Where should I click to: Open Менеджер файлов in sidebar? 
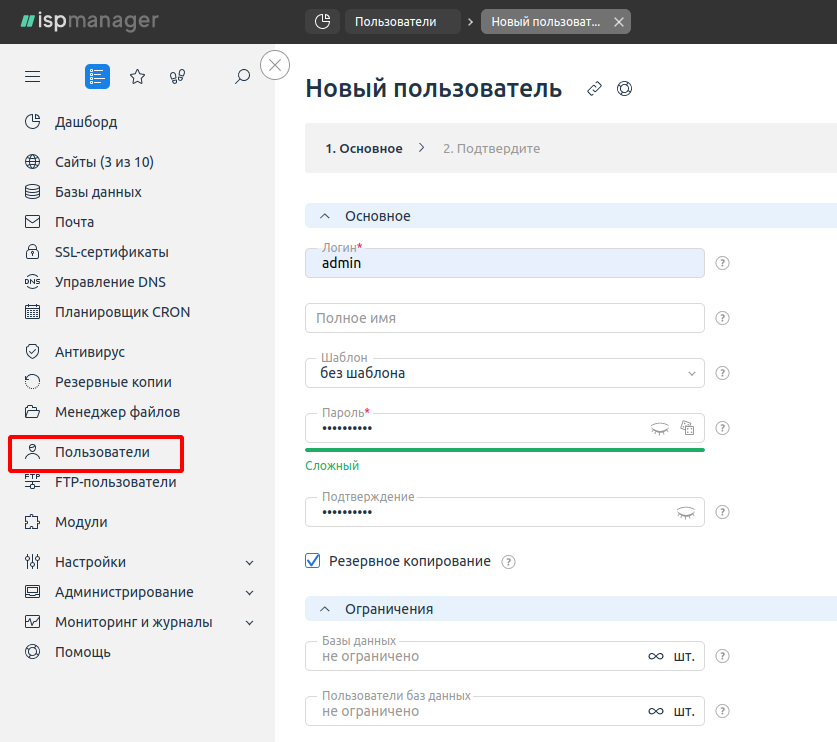click(117, 412)
